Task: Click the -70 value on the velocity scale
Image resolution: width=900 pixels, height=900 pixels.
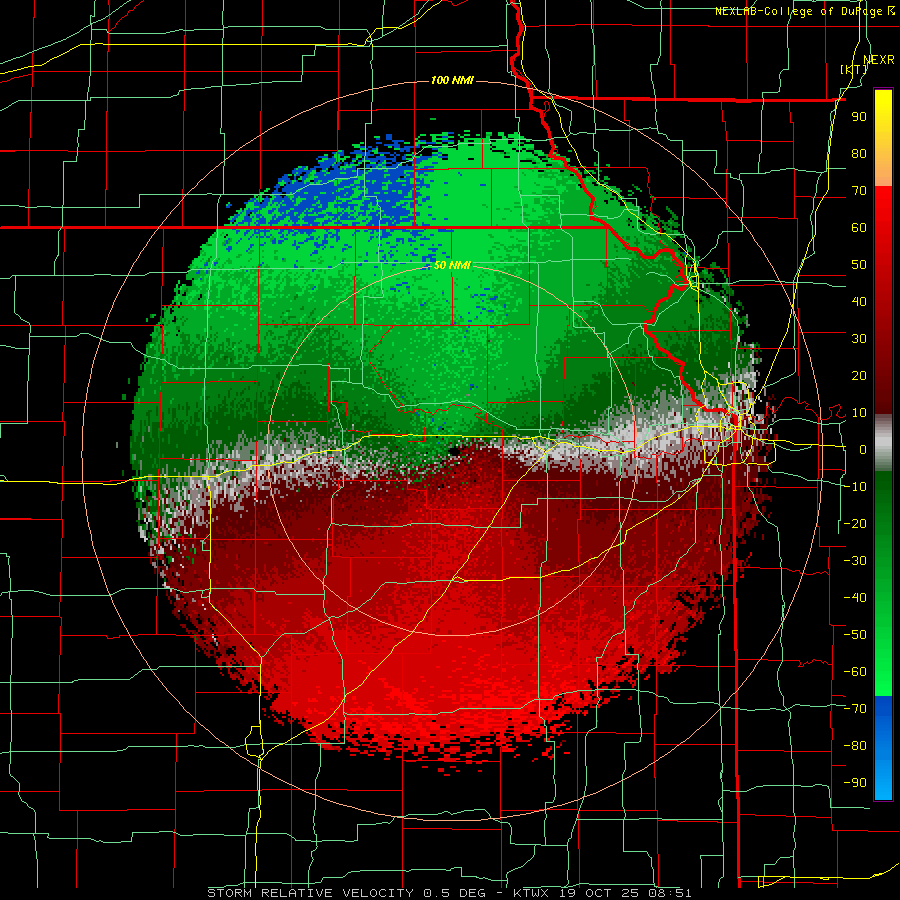Action: [x=855, y=709]
